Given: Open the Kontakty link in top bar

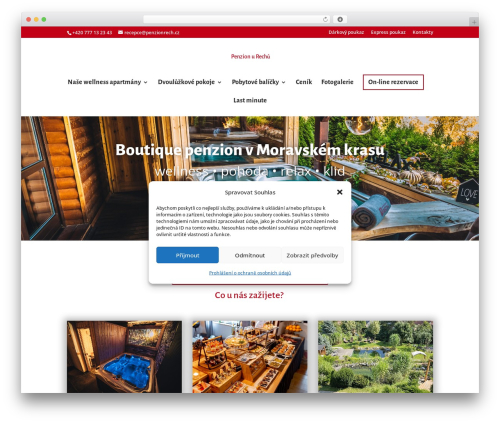Looking at the screenshot, I should point(423,32).
